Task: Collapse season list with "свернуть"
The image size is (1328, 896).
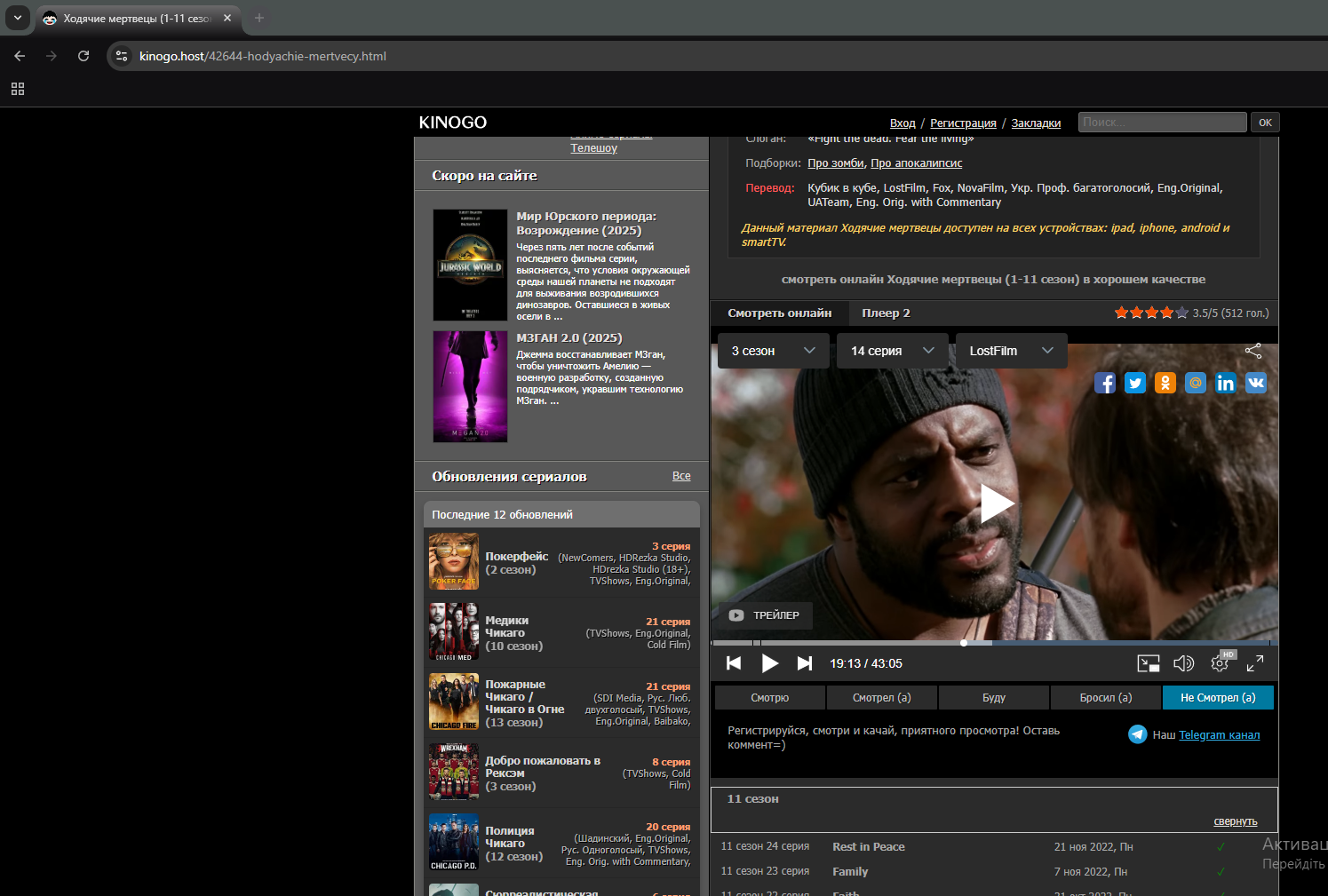Action: [x=1236, y=821]
